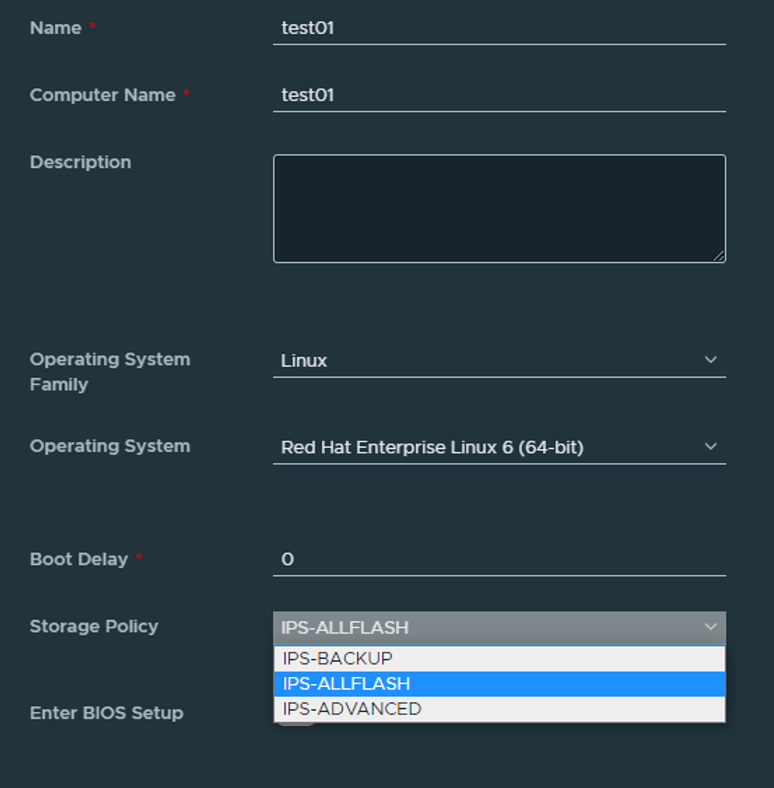Click the Boot Delay value field

pos(499,560)
